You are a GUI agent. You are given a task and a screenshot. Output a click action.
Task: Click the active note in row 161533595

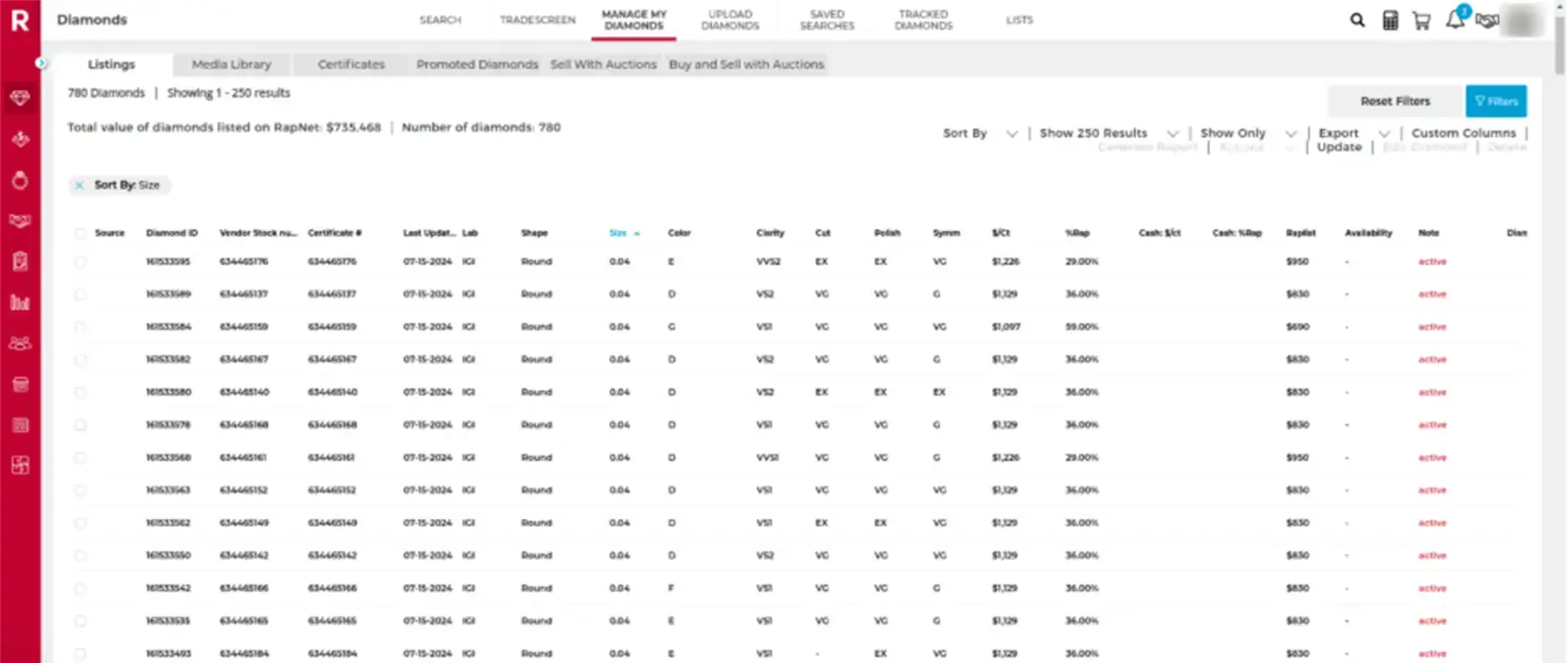tap(1432, 261)
